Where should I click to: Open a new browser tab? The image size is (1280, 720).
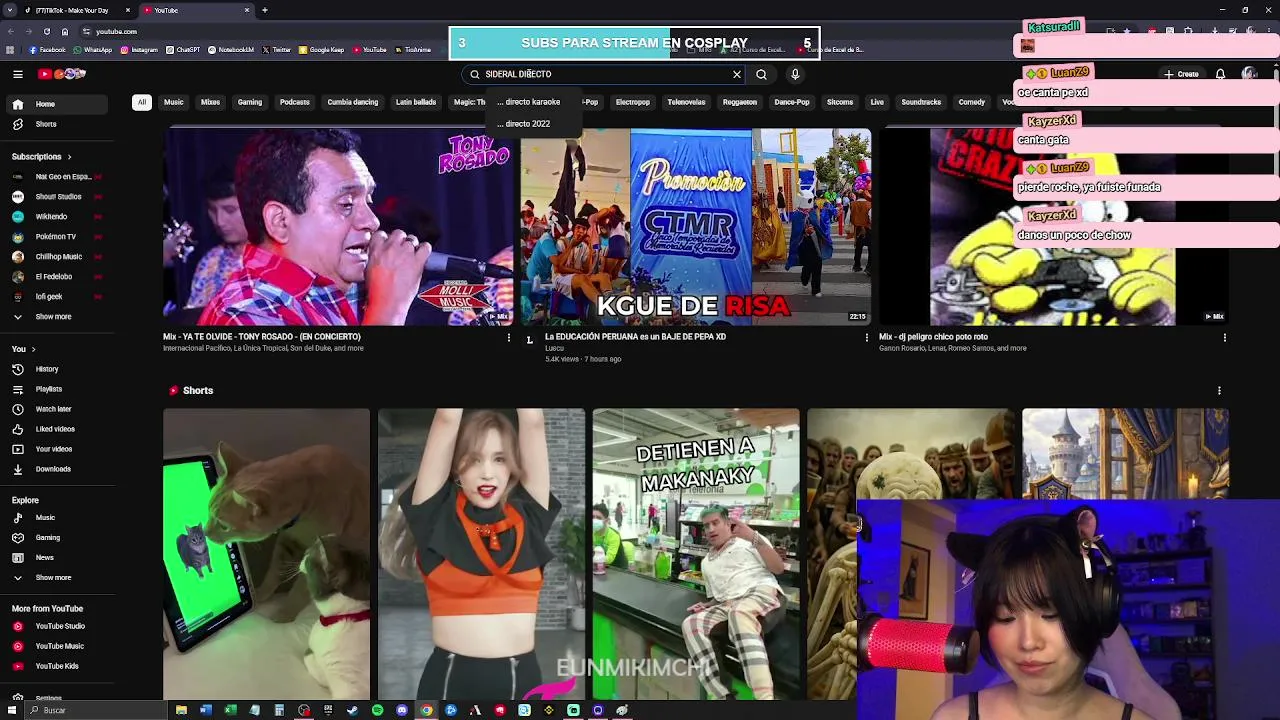click(x=265, y=10)
